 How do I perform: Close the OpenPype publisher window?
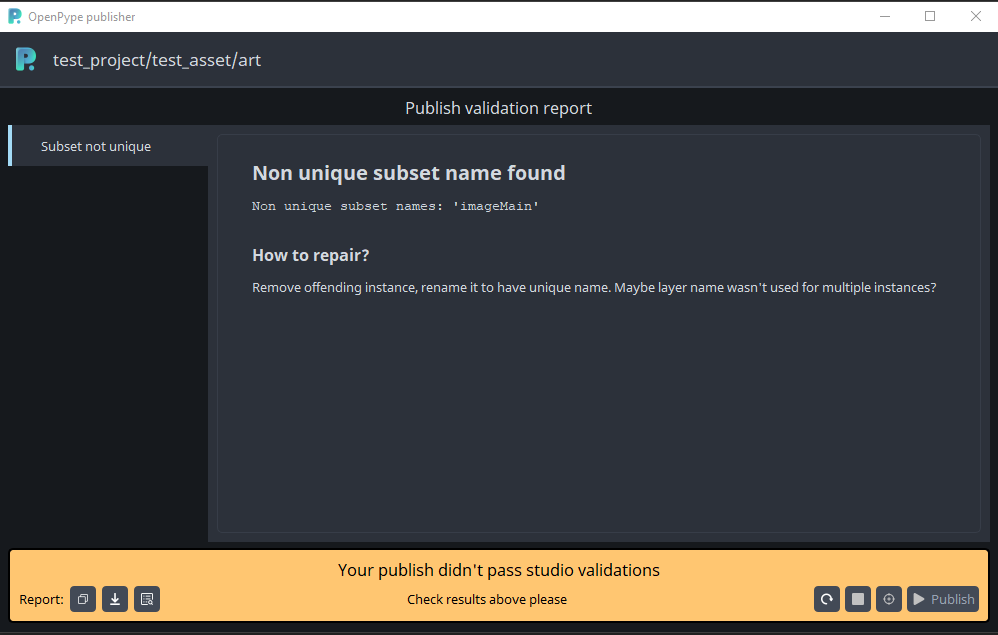coord(976,17)
